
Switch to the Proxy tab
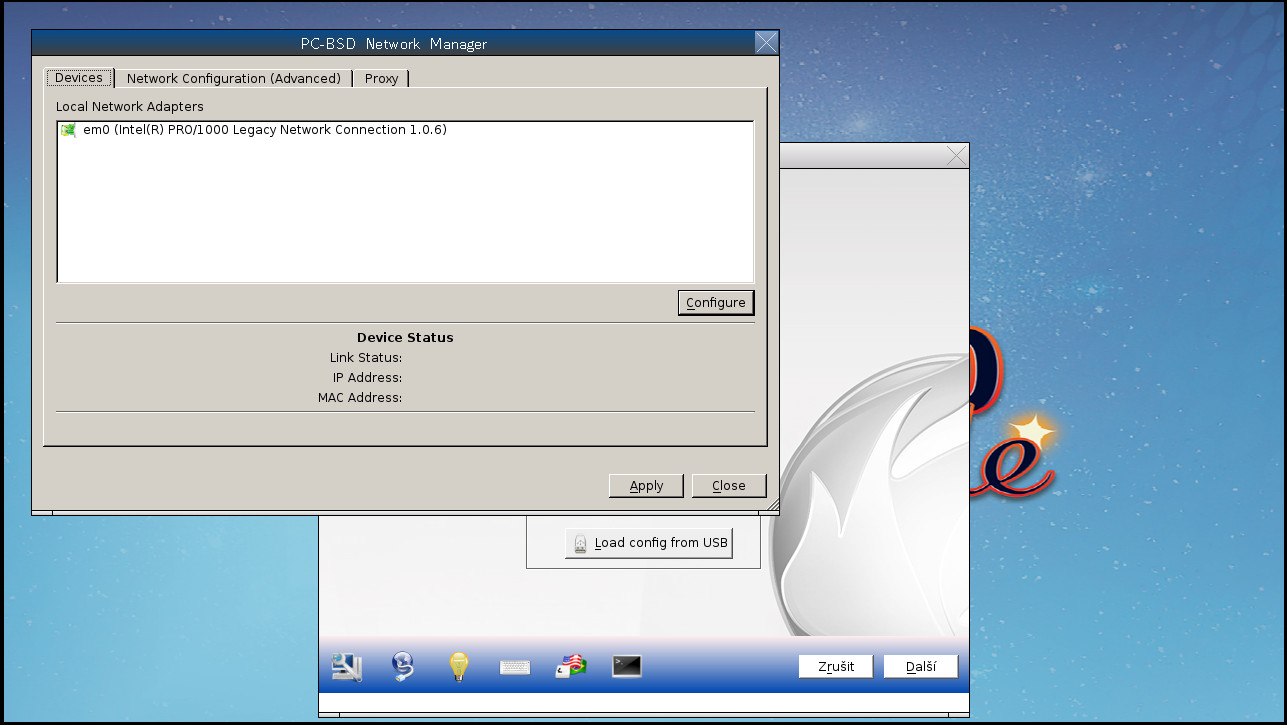coord(381,78)
